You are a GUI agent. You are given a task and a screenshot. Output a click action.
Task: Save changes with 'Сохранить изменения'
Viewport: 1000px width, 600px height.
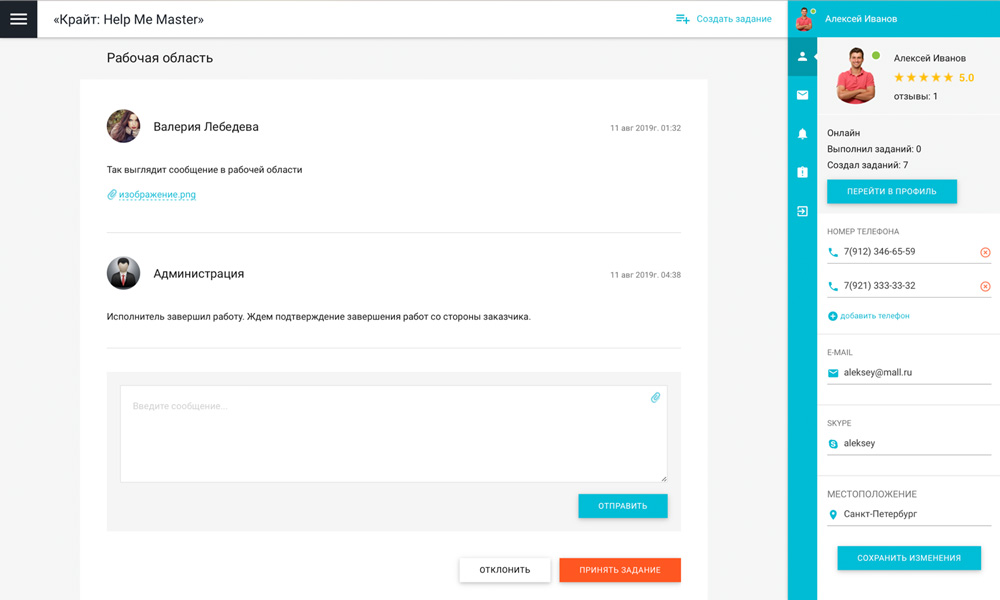click(x=909, y=558)
